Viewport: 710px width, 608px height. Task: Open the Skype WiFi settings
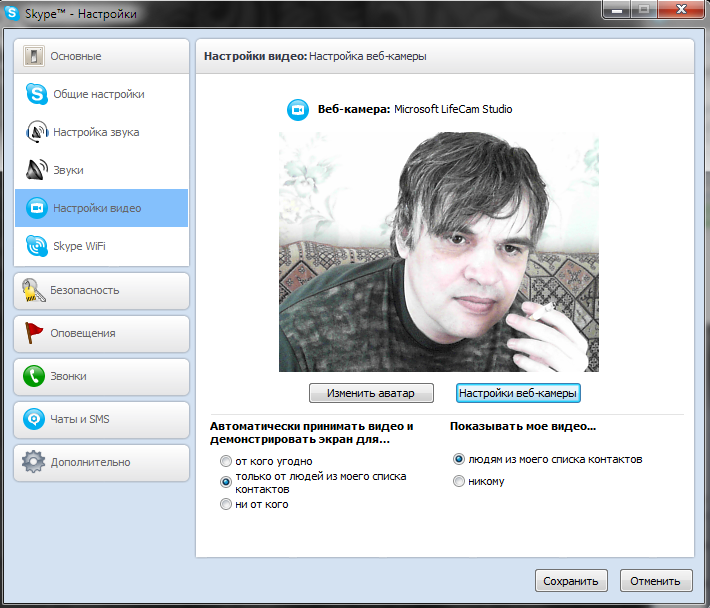pyautogui.click(x=101, y=246)
